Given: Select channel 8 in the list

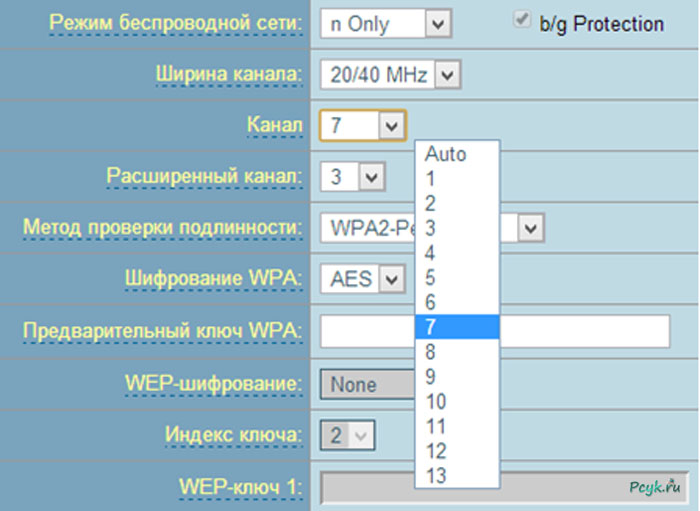Looking at the screenshot, I should click(457, 352).
